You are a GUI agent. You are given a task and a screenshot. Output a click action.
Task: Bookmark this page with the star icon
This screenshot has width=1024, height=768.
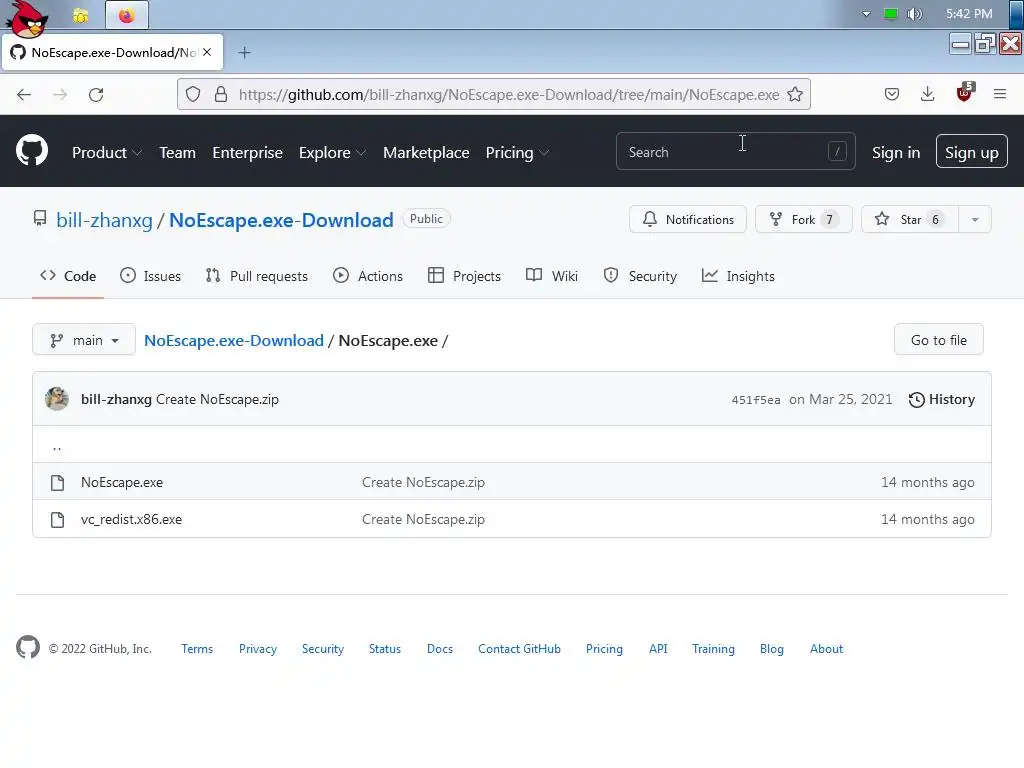pyautogui.click(x=795, y=94)
